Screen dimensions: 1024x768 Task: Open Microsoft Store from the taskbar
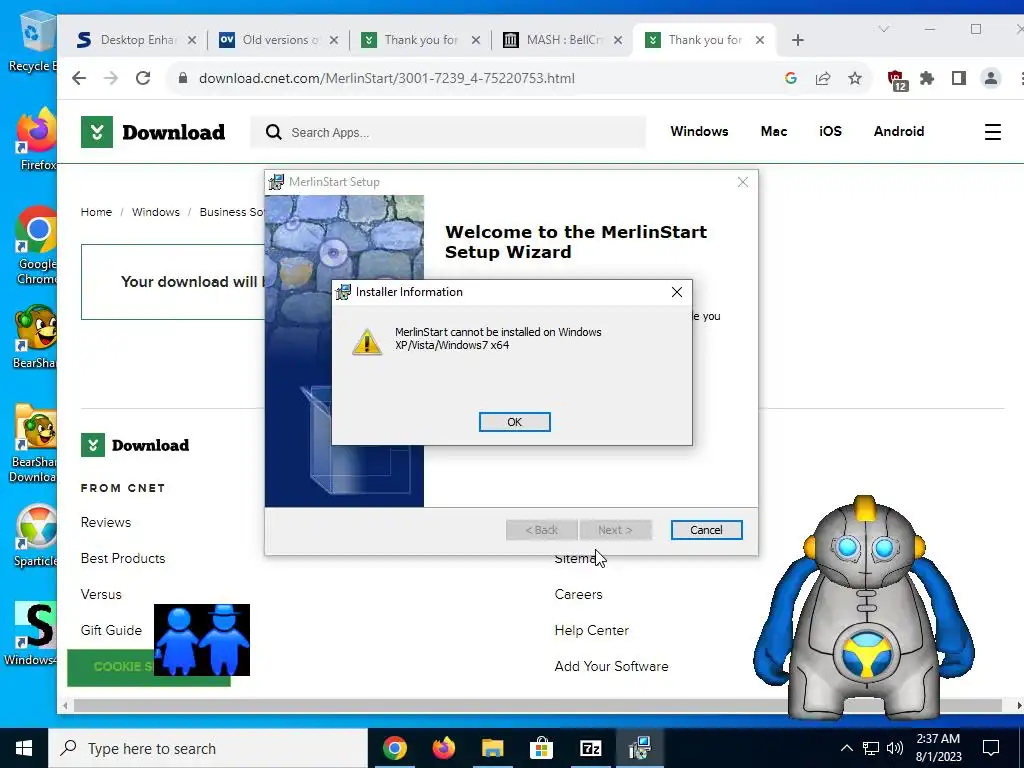point(541,748)
